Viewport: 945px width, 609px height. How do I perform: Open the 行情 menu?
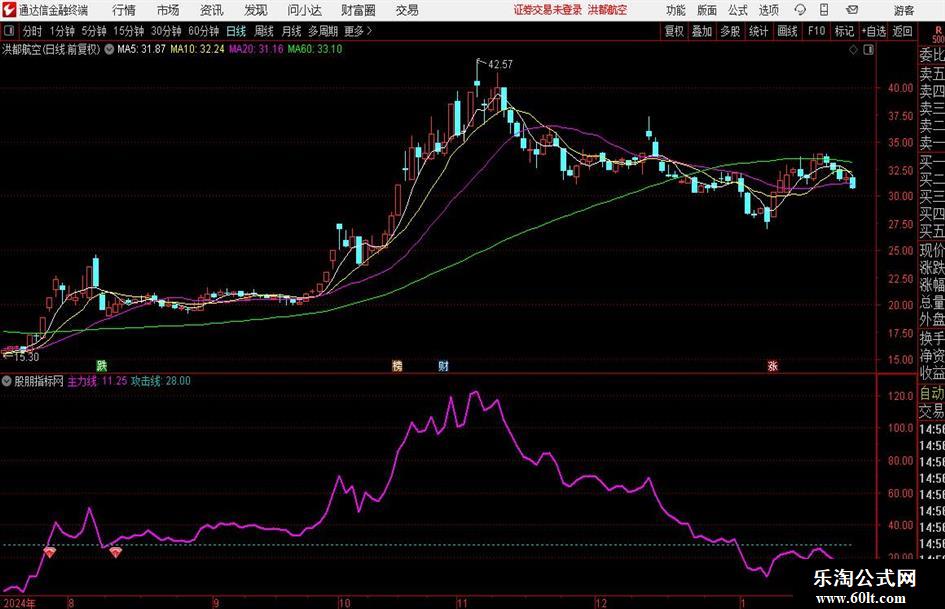click(124, 10)
